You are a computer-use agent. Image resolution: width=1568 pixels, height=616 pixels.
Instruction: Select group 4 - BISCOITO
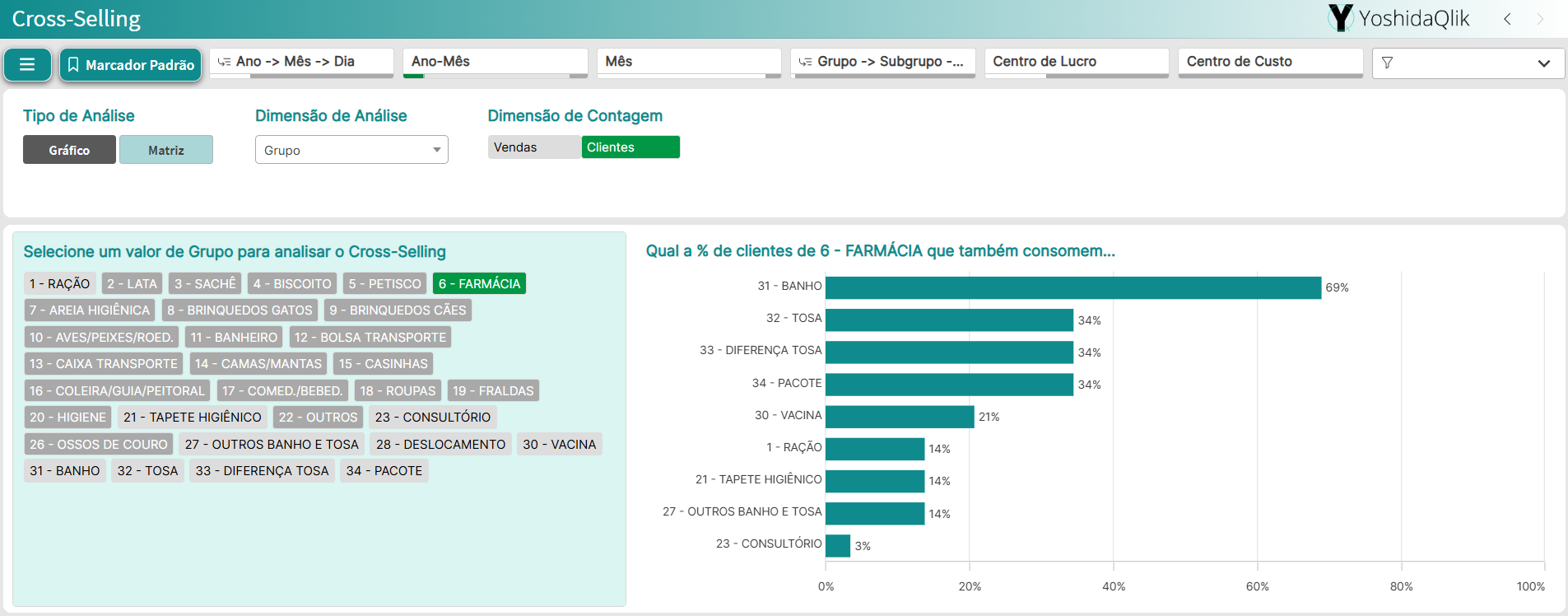coord(292,283)
